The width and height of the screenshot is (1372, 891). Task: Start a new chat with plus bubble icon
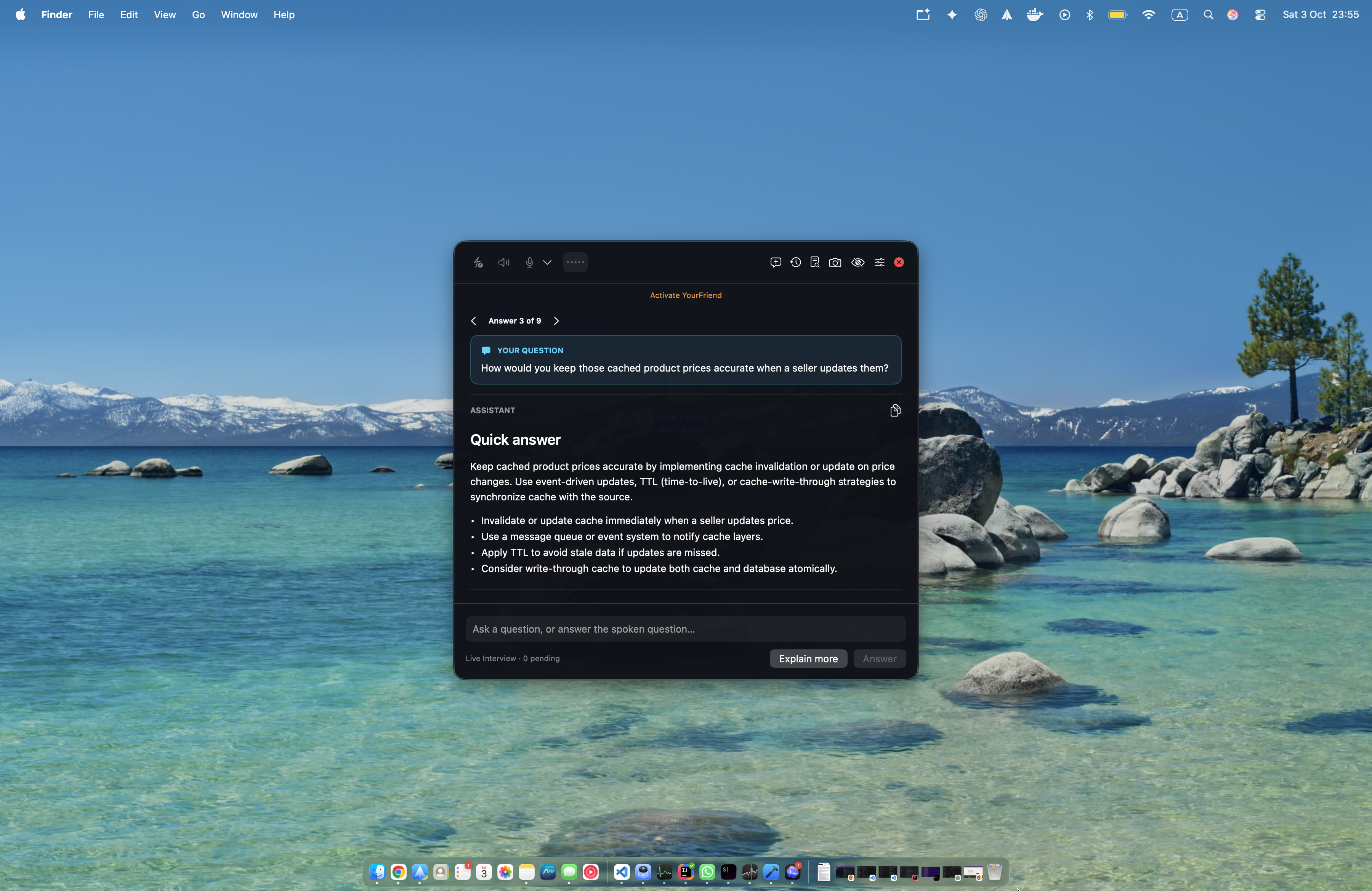click(775, 262)
